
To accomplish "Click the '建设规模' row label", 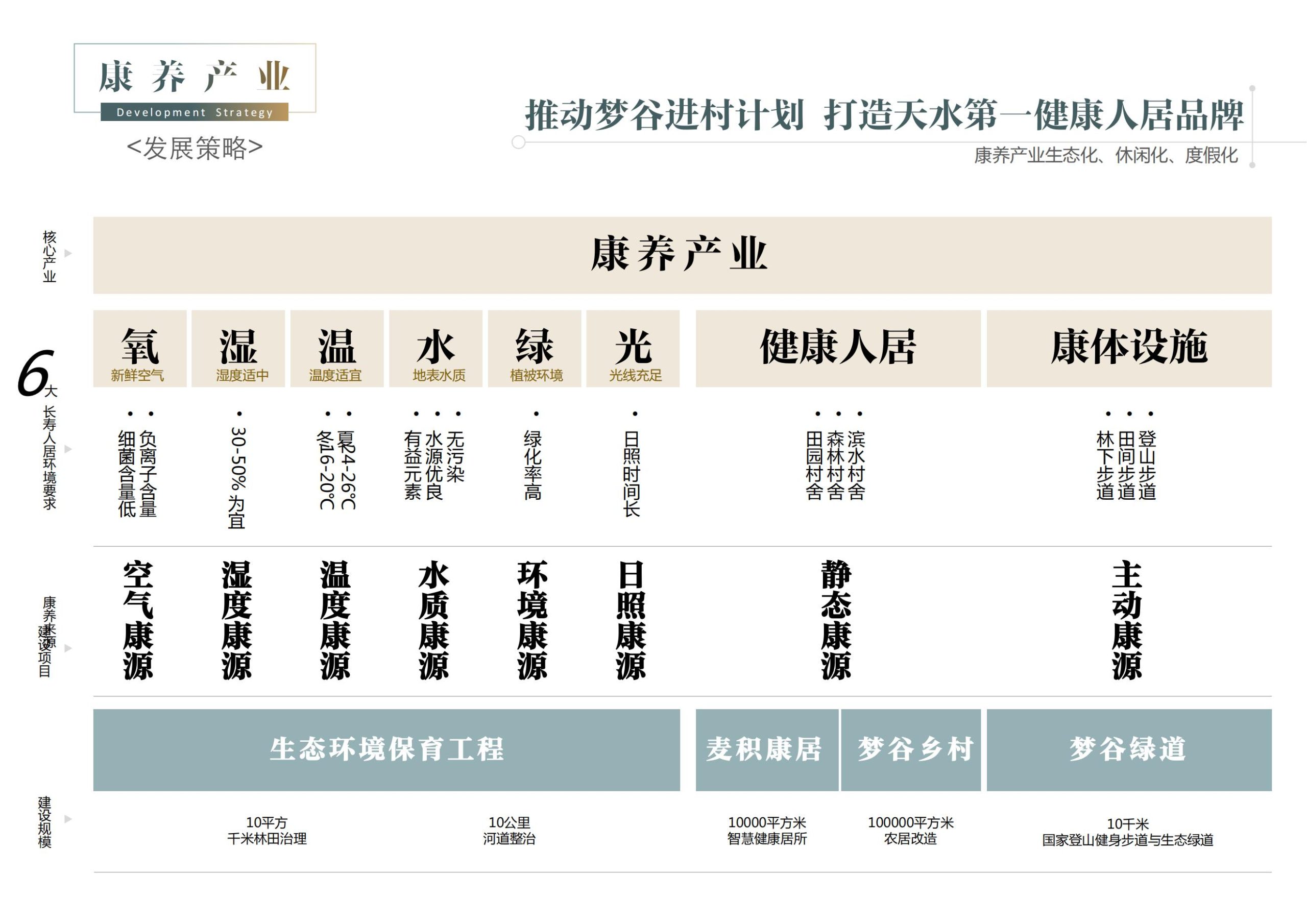I will pyautogui.click(x=45, y=822).
